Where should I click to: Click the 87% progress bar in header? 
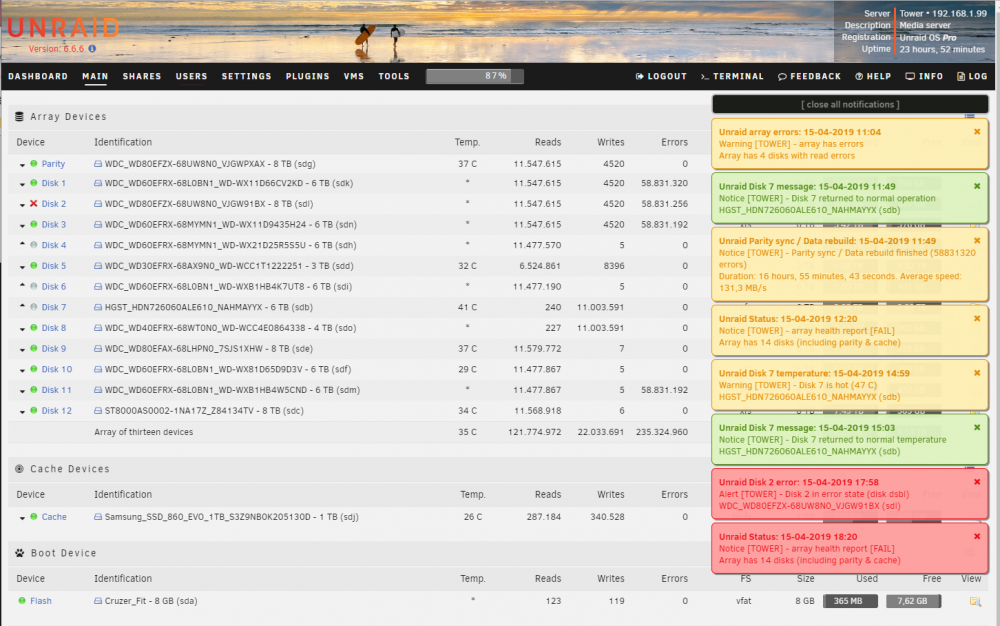[474, 76]
